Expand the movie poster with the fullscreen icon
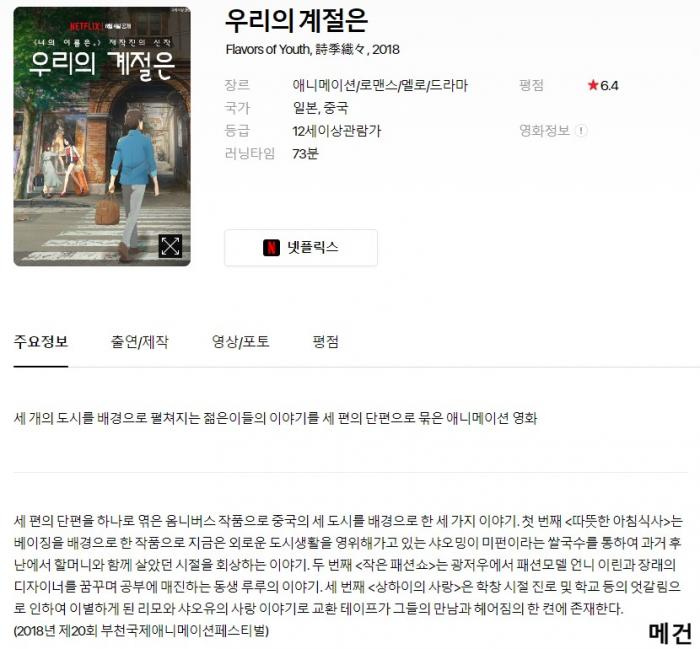The height and width of the screenshot is (649, 700). pyautogui.click(x=170, y=246)
